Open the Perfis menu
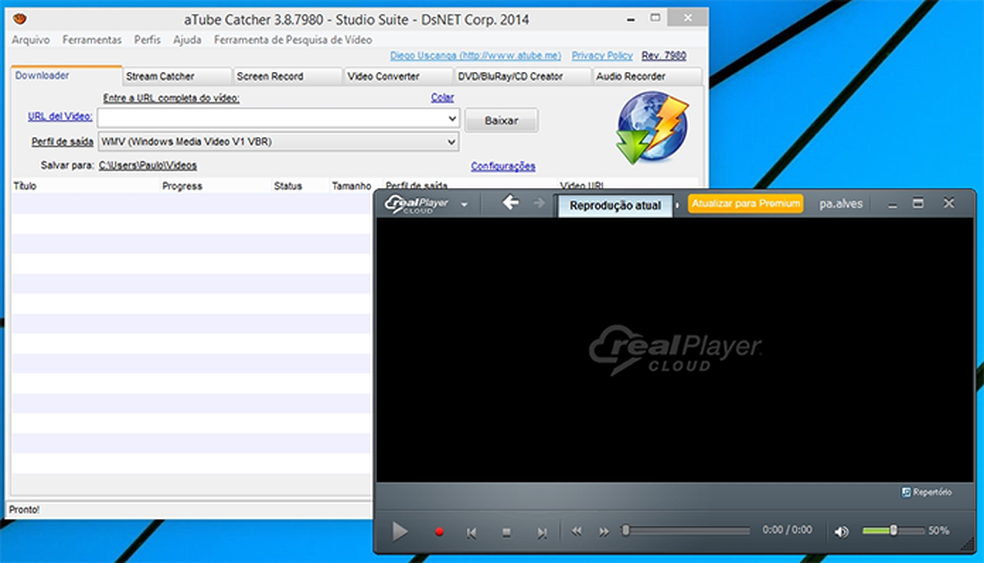 (147, 40)
